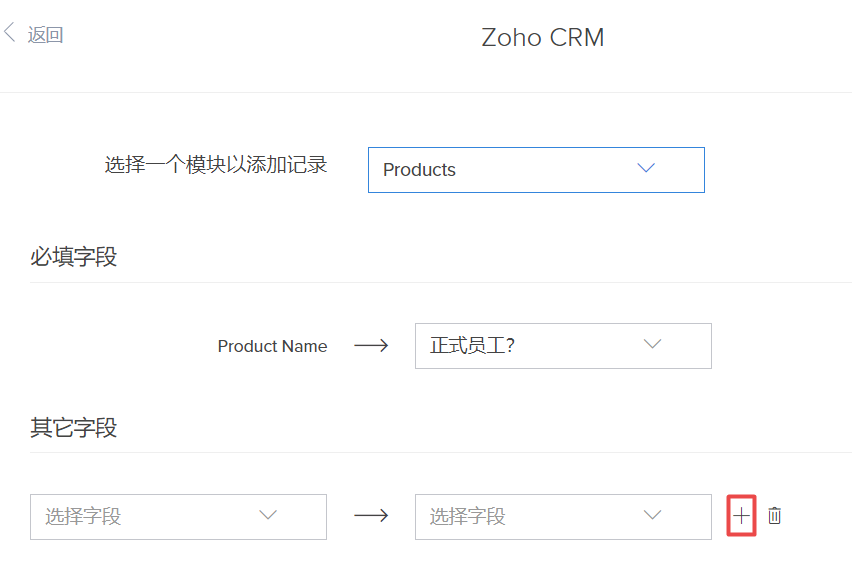Open the left 选择字段 dropdown
852x579 pixels.
[x=178, y=517]
